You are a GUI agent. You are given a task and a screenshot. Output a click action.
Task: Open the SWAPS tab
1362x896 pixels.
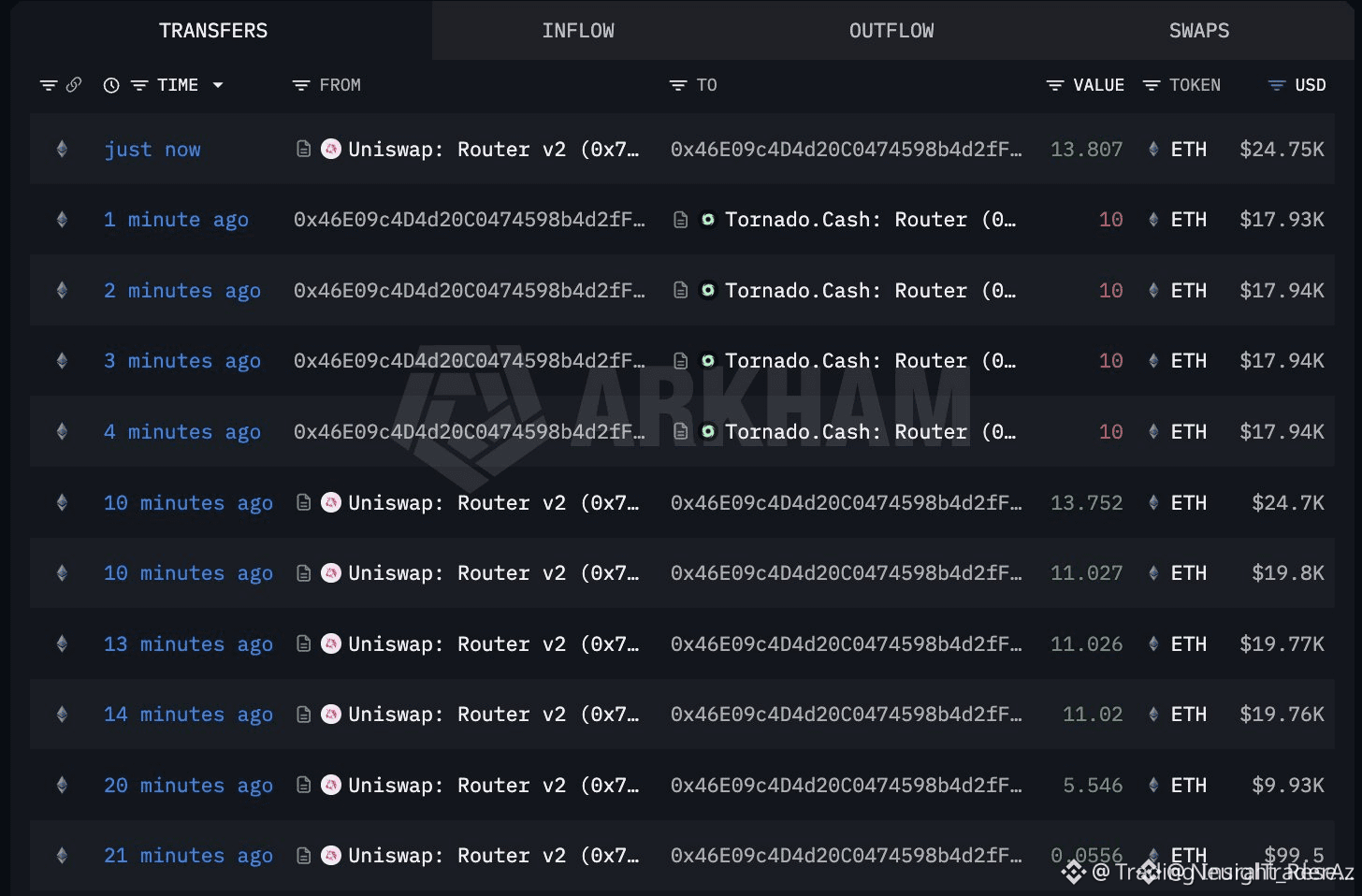[1199, 31]
